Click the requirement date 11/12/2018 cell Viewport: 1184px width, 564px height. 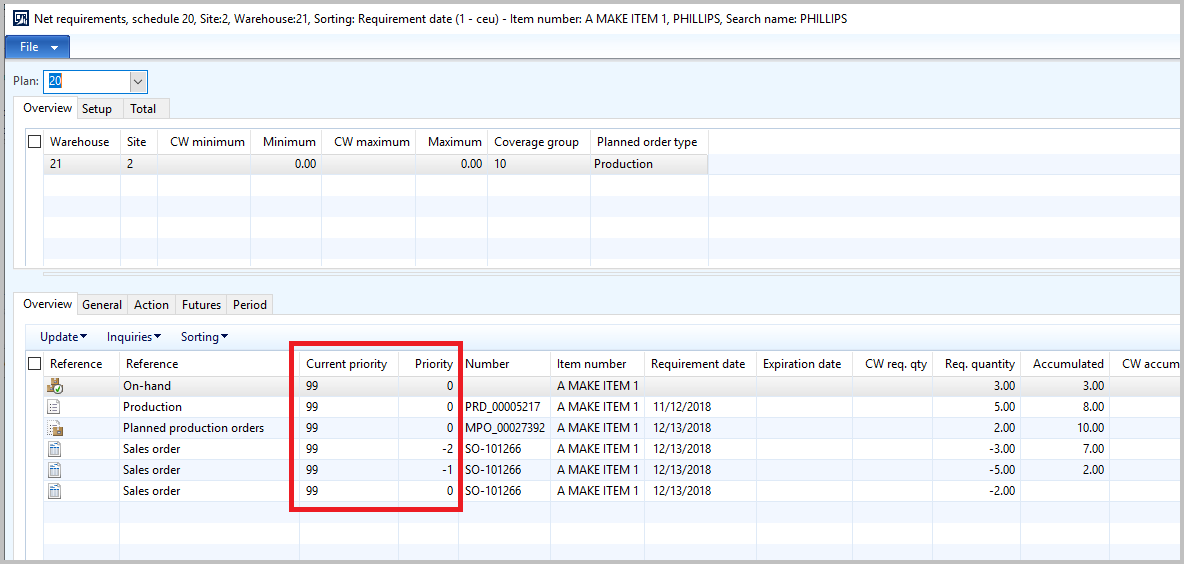700,407
